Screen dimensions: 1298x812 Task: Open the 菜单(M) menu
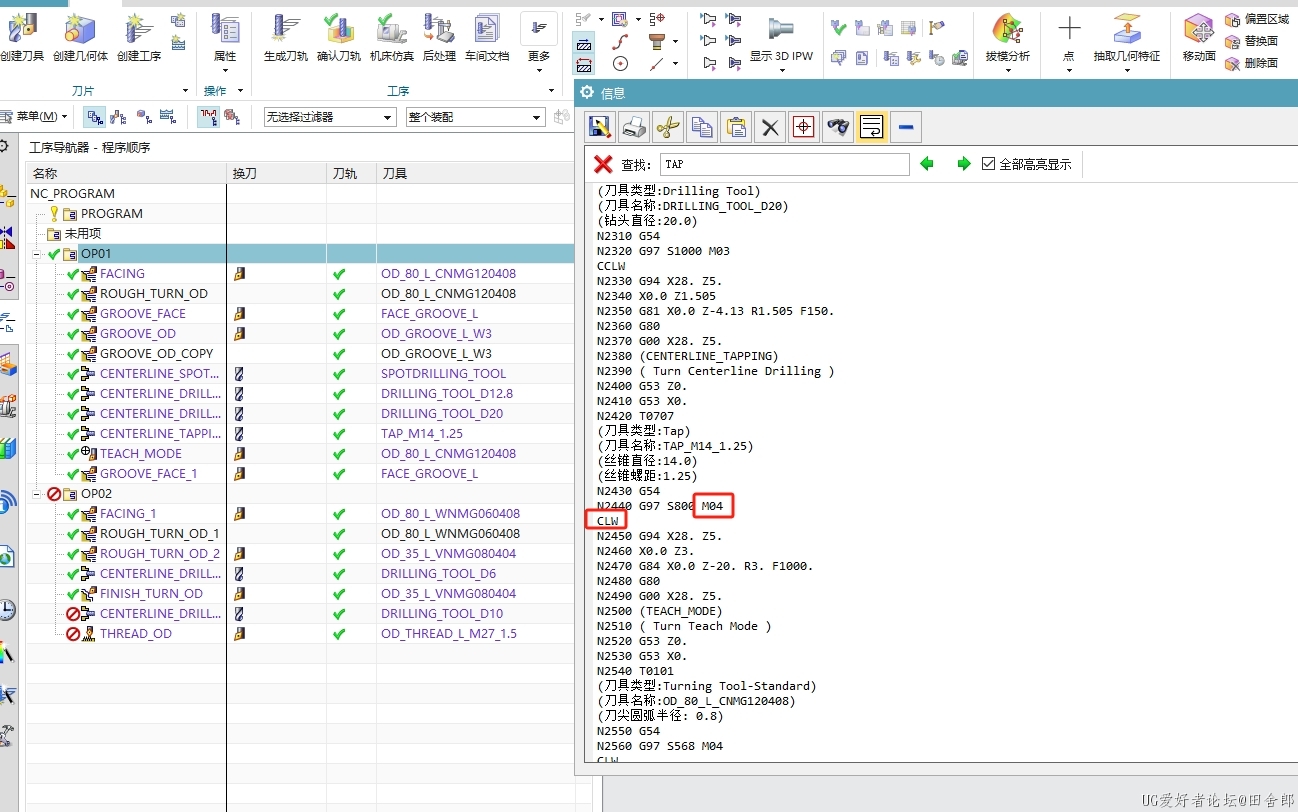(x=36, y=117)
